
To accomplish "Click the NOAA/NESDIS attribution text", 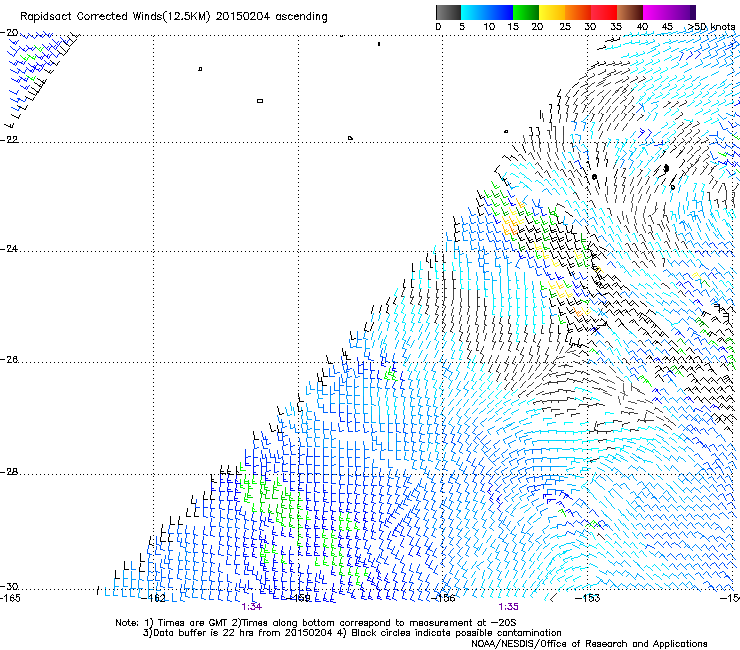I will [589, 644].
